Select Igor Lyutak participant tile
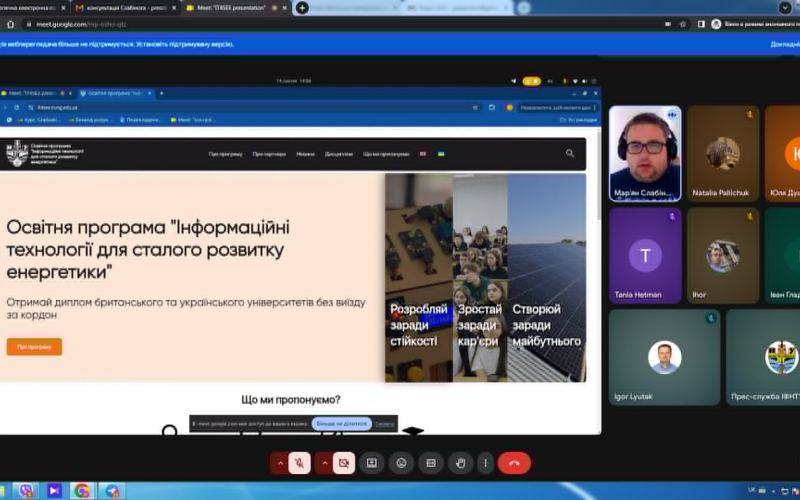This screenshot has width=800, height=500. (x=665, y=357)
